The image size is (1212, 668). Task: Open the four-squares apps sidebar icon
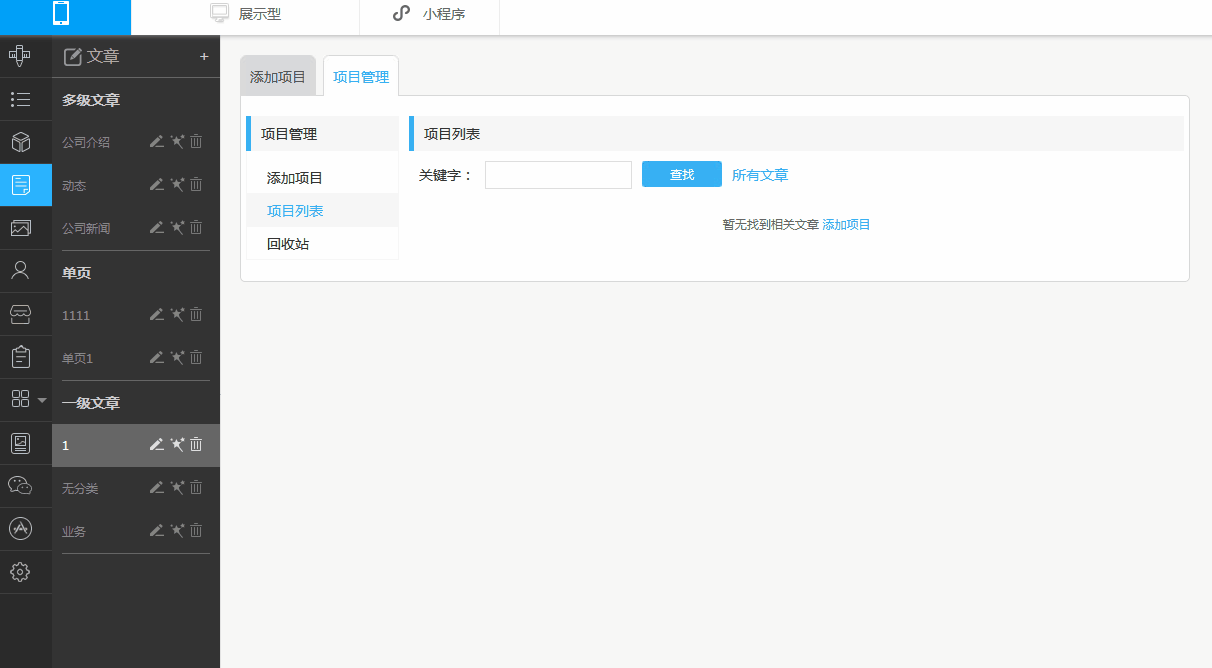(20, 399)
